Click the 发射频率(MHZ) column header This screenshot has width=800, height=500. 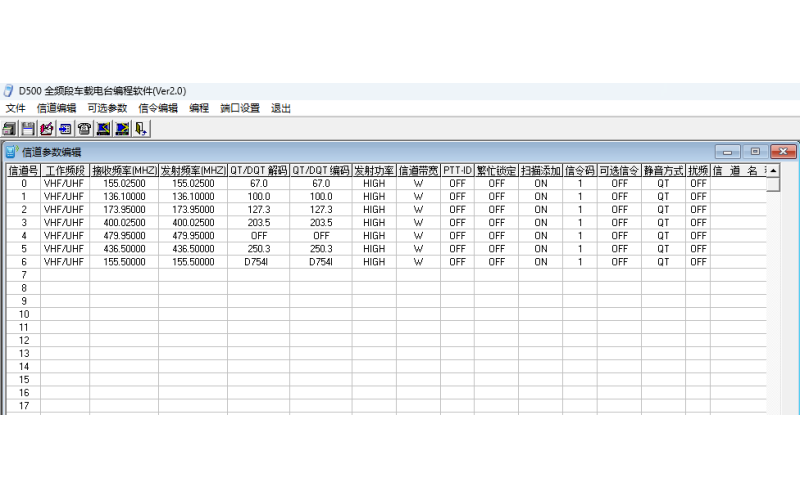click(x=193, y=170)
